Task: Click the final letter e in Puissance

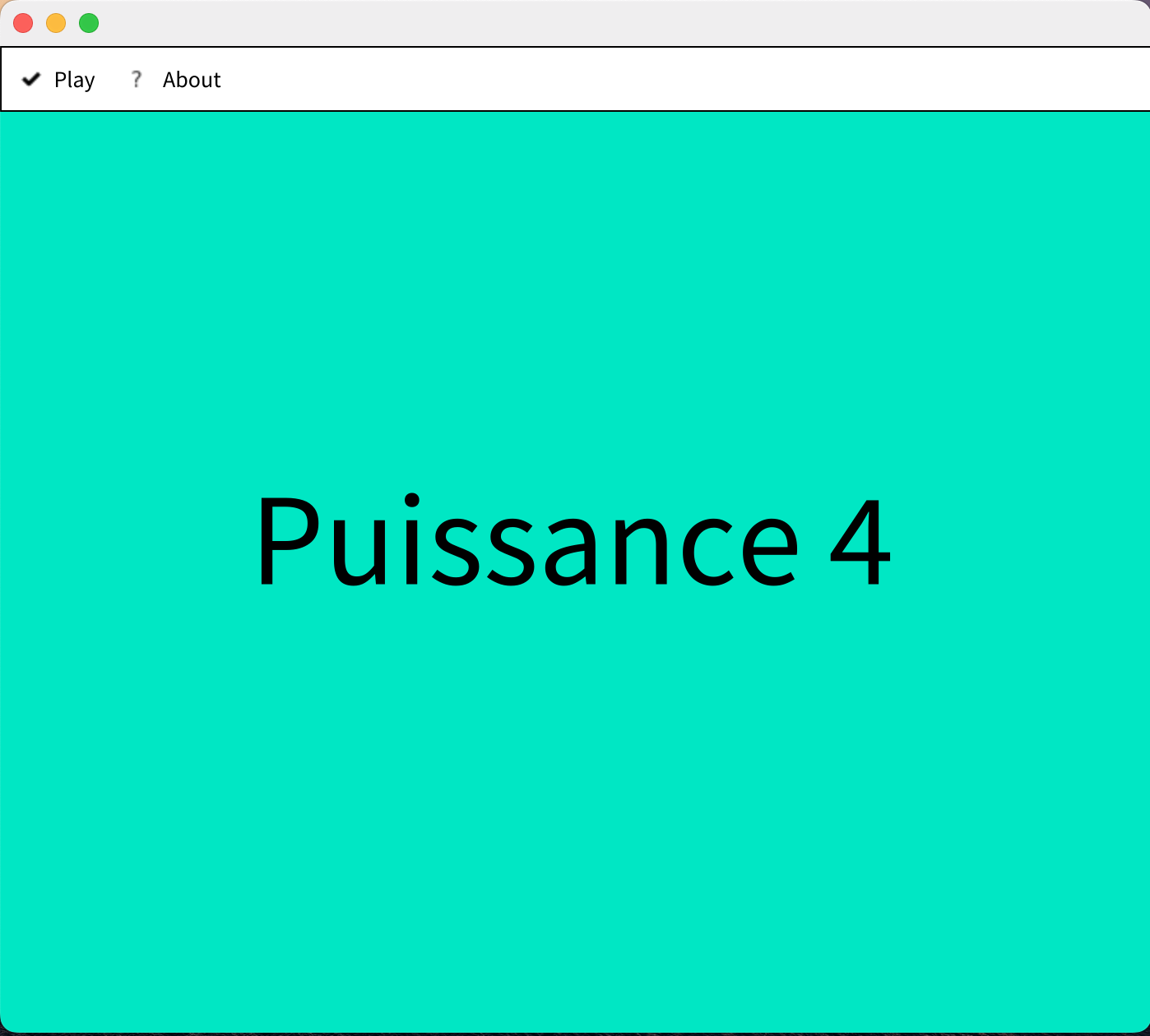Action: point(770,553)
